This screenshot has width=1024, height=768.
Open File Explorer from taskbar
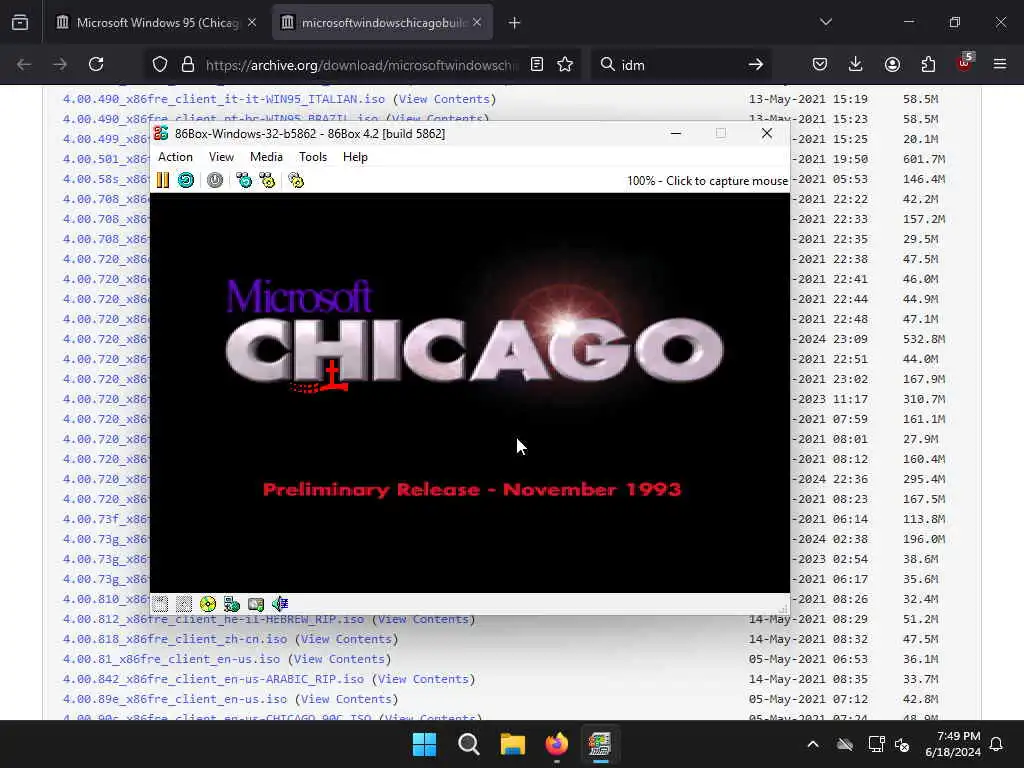click(513, 744)
